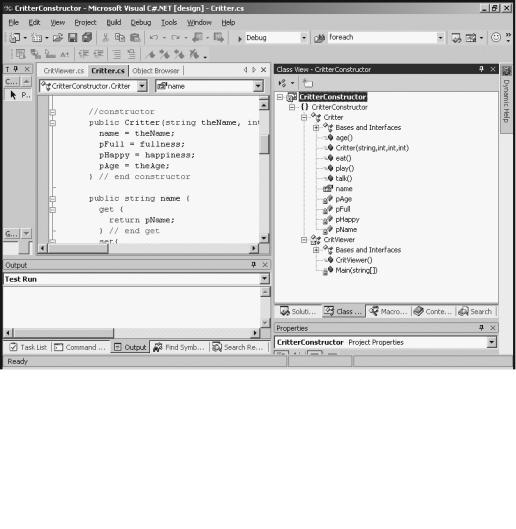Screen dimensions: 516x529
Task: Open the Build menu
Action: pyautogui.click(x=114, y=23)
